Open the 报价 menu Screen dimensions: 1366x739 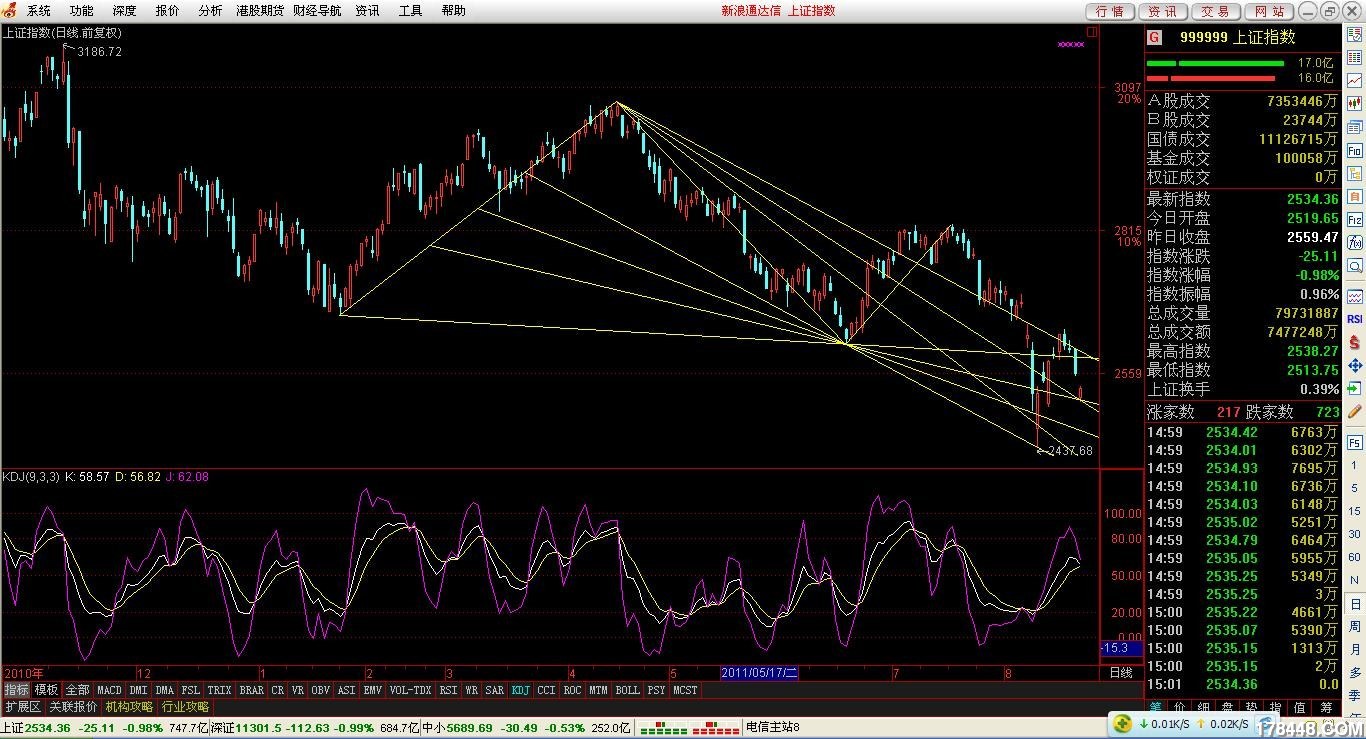point(167,11)
